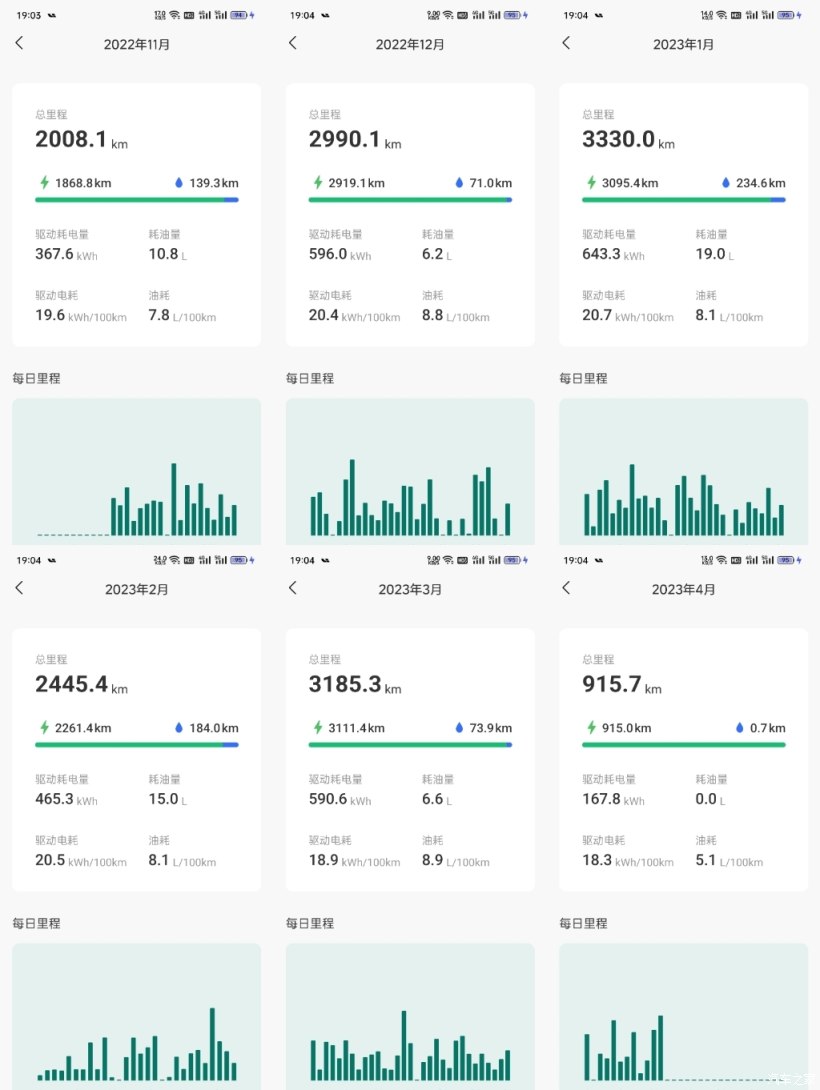Tap 367.6 kWh drive energy value
Viewport: 820px width, 1090px height.
(x=67, y=254)
